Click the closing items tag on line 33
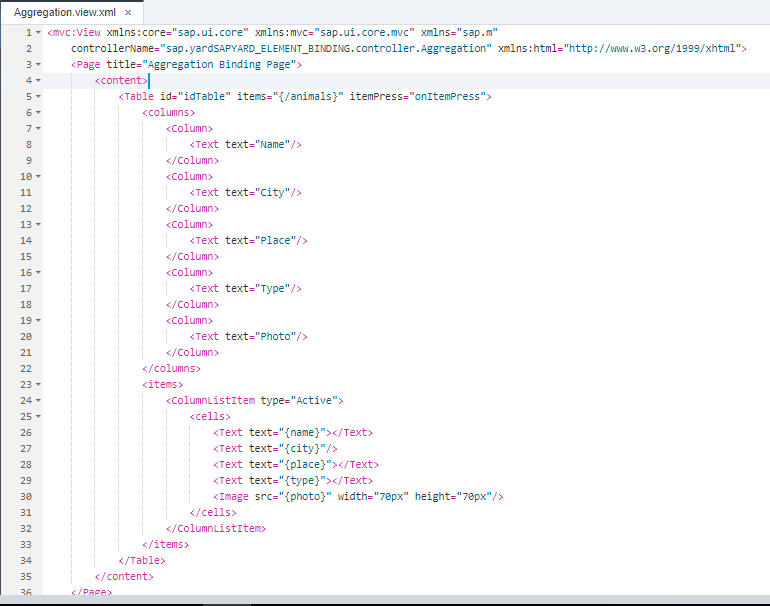 point(165,545)
